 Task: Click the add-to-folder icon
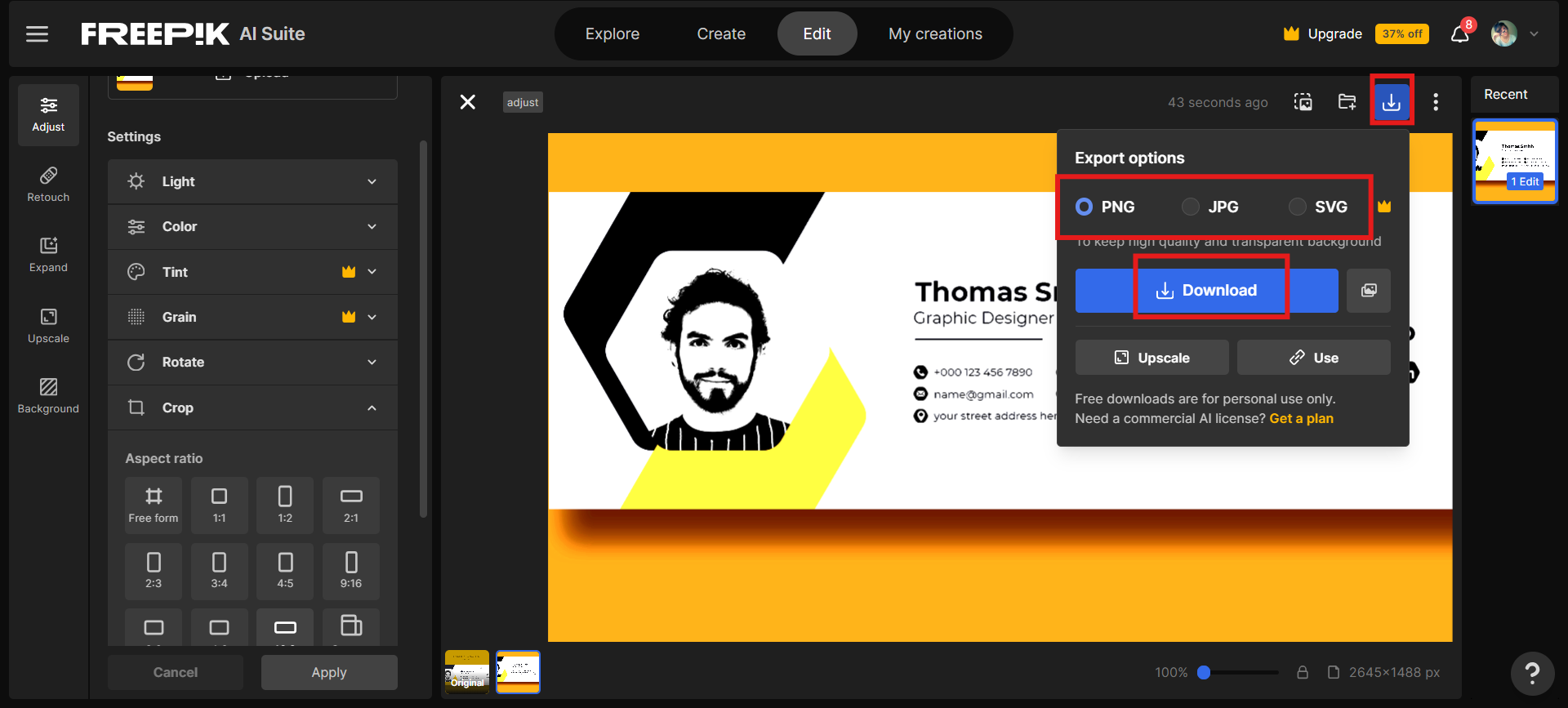point(1347,102)
